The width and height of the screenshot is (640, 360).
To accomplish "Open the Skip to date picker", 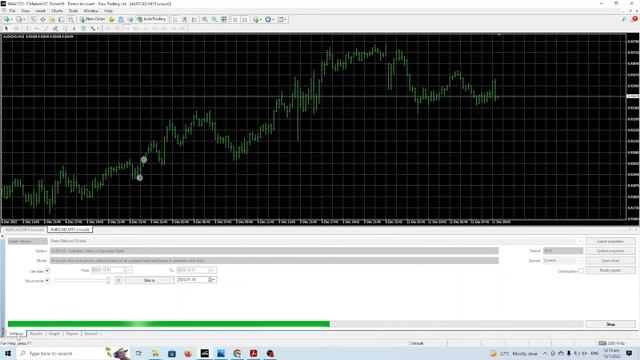I will click(212, 280).
